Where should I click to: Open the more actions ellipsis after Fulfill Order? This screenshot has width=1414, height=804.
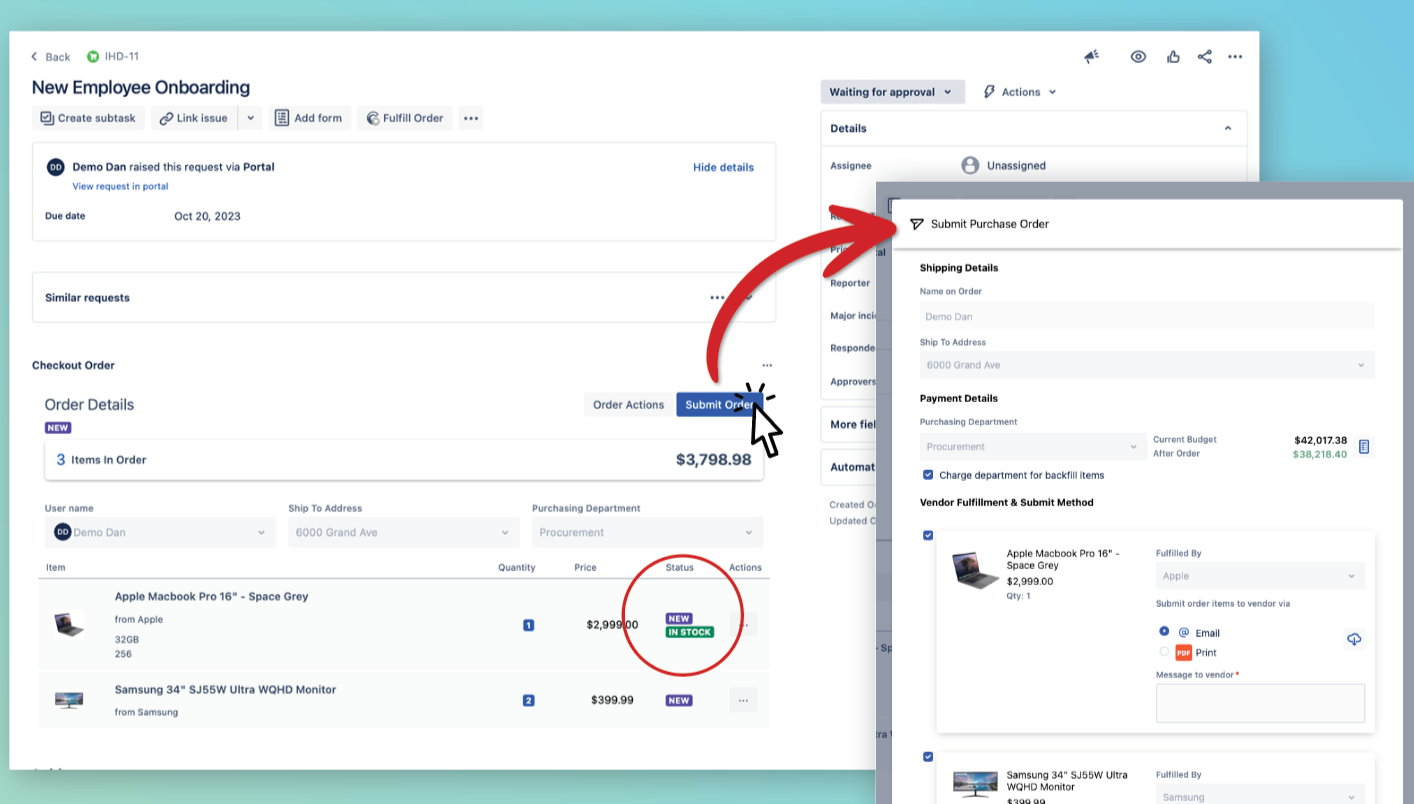click(471, 118)
